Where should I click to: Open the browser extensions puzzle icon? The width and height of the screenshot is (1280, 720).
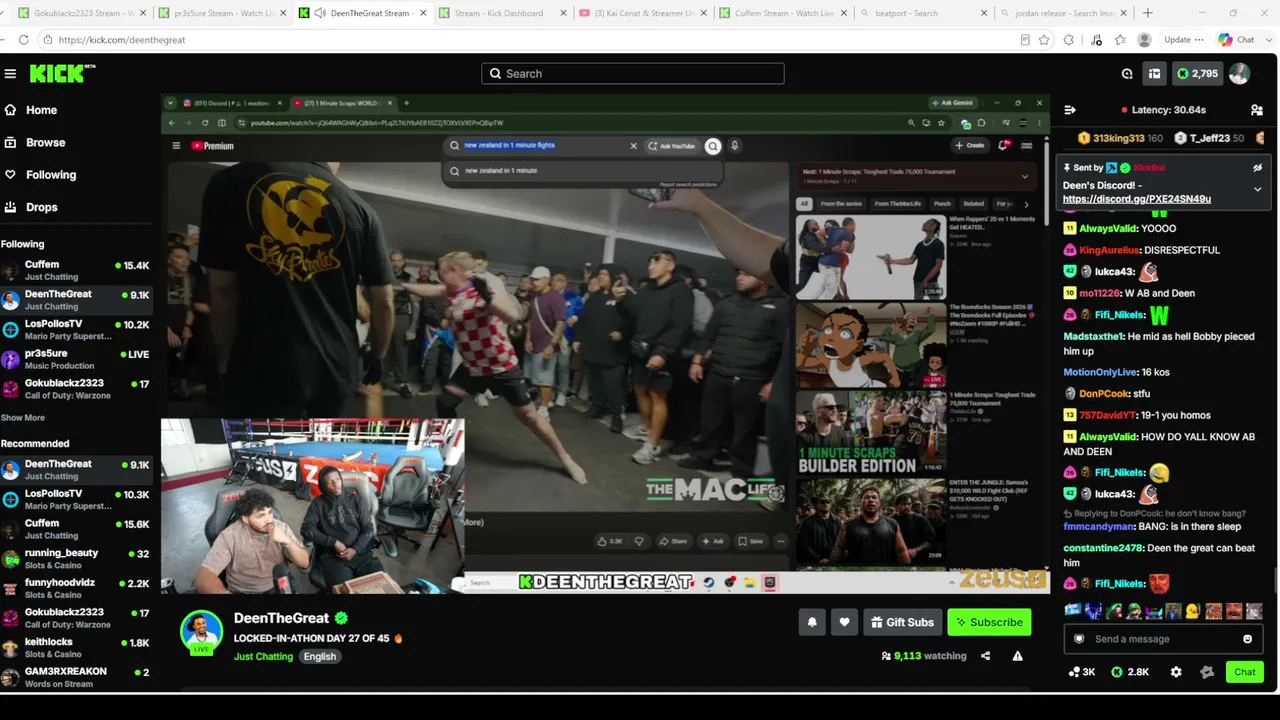coord(1069,40)
